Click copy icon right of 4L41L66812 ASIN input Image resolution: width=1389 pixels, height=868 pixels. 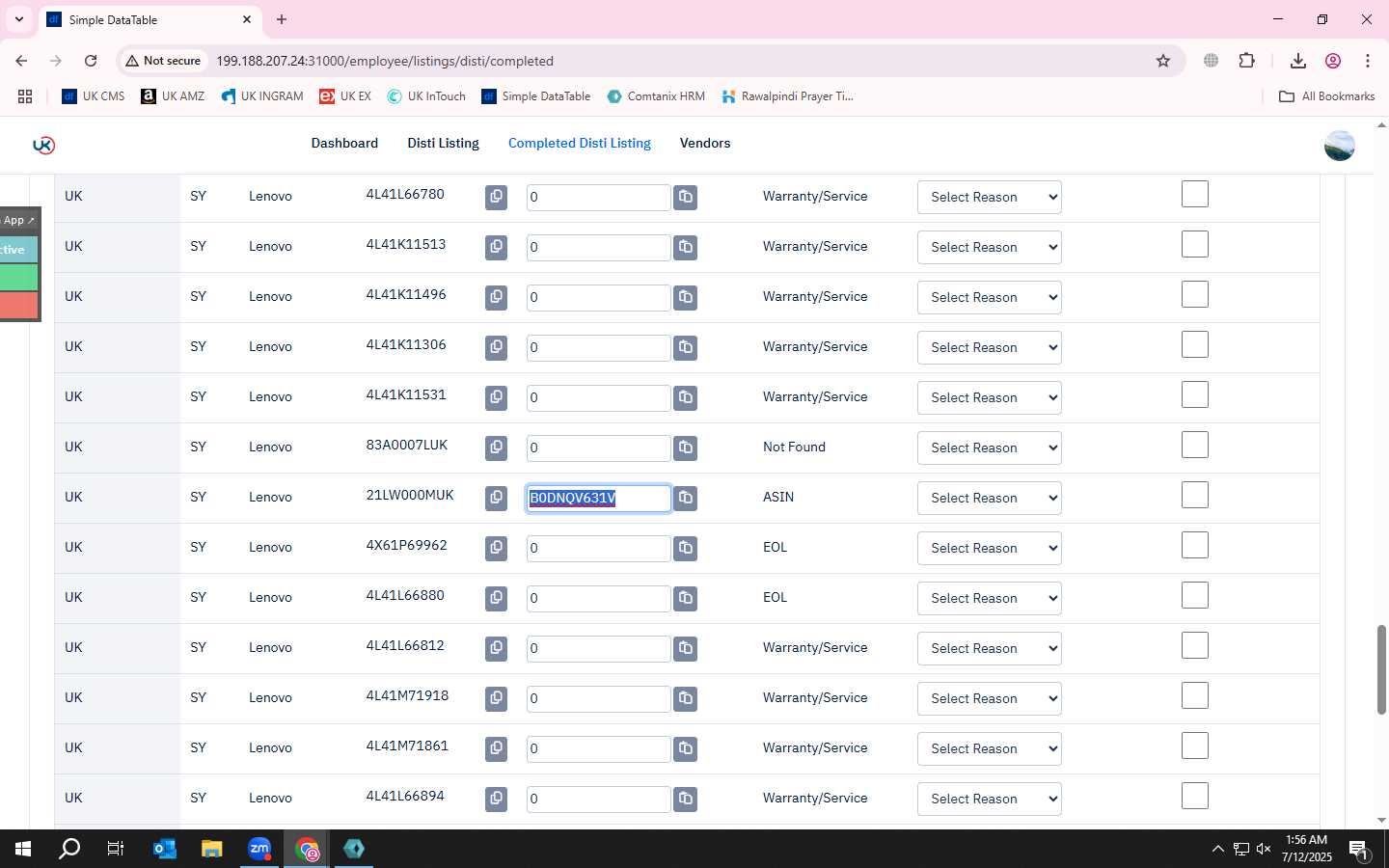(685, 648)
